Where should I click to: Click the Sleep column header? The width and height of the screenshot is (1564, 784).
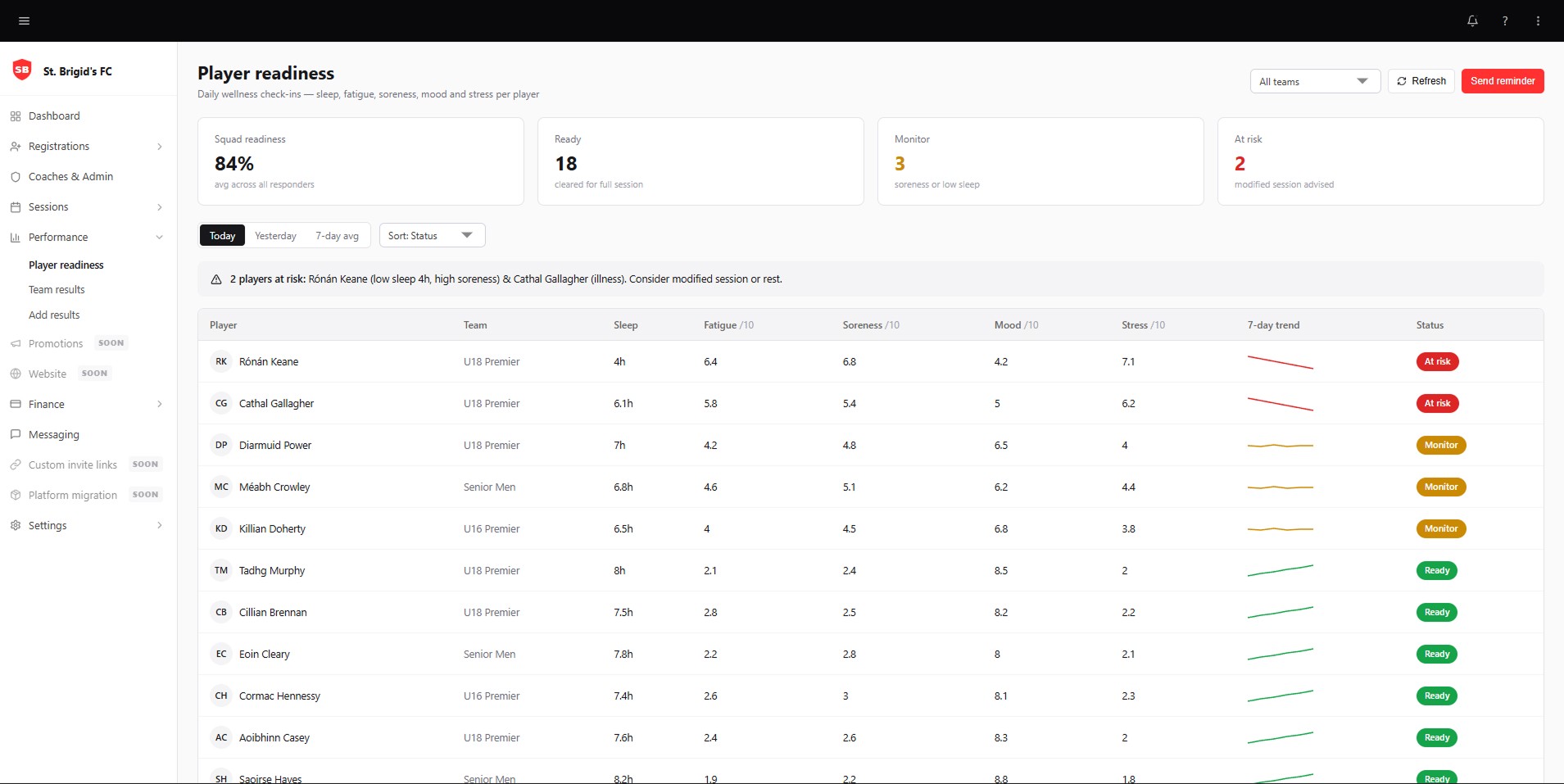coord(625,325)
